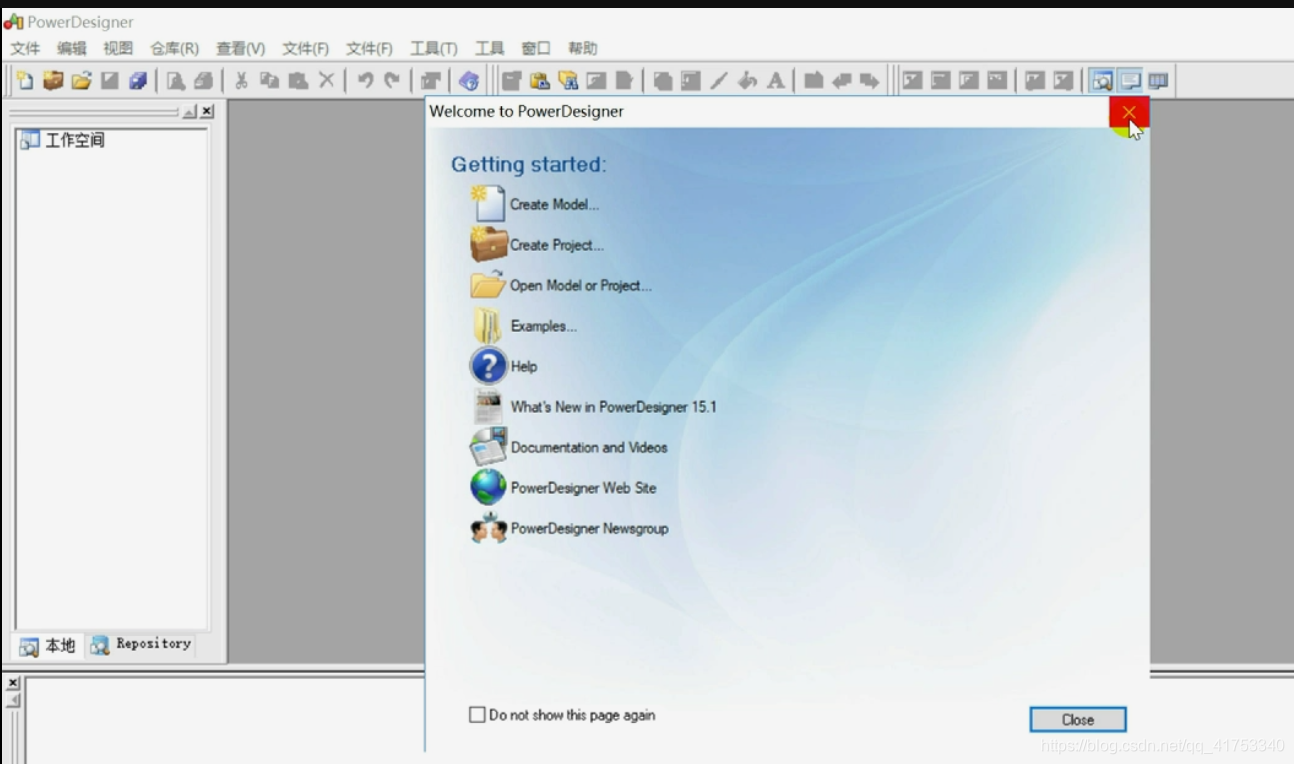Click the Print toolbar icon
This screenshot has width=1294, height=764.
tap(204, 81)
